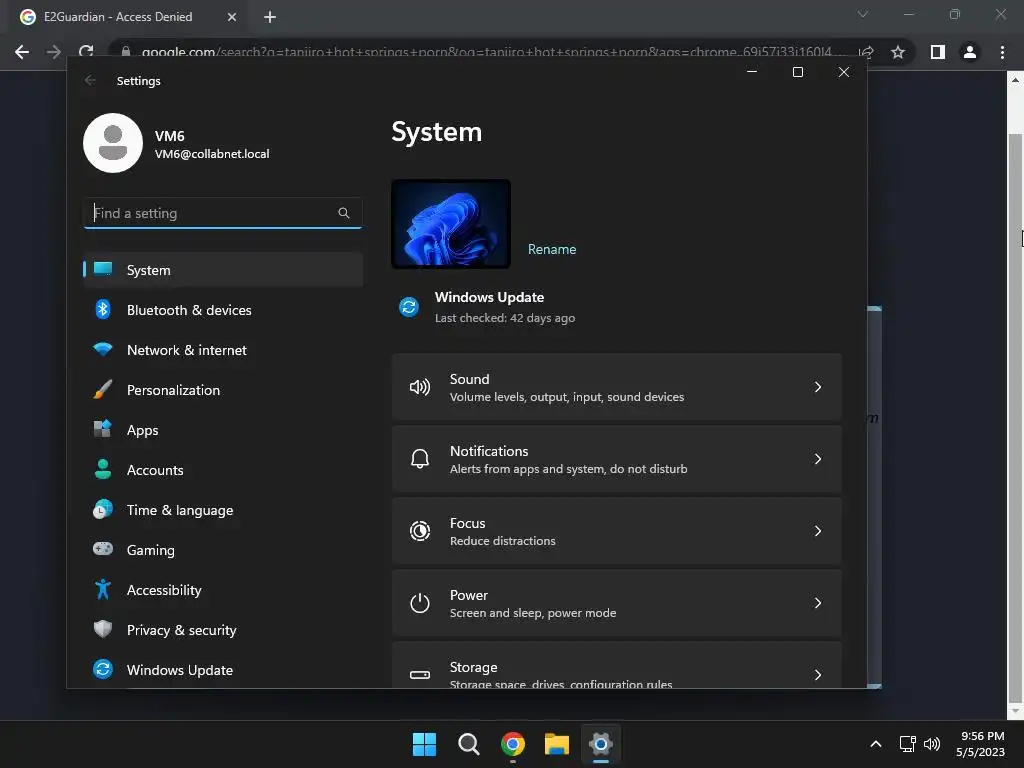This screenshot has width=1024, height=768.
Task: Click Find a setting search field
Action: point(223,213)
